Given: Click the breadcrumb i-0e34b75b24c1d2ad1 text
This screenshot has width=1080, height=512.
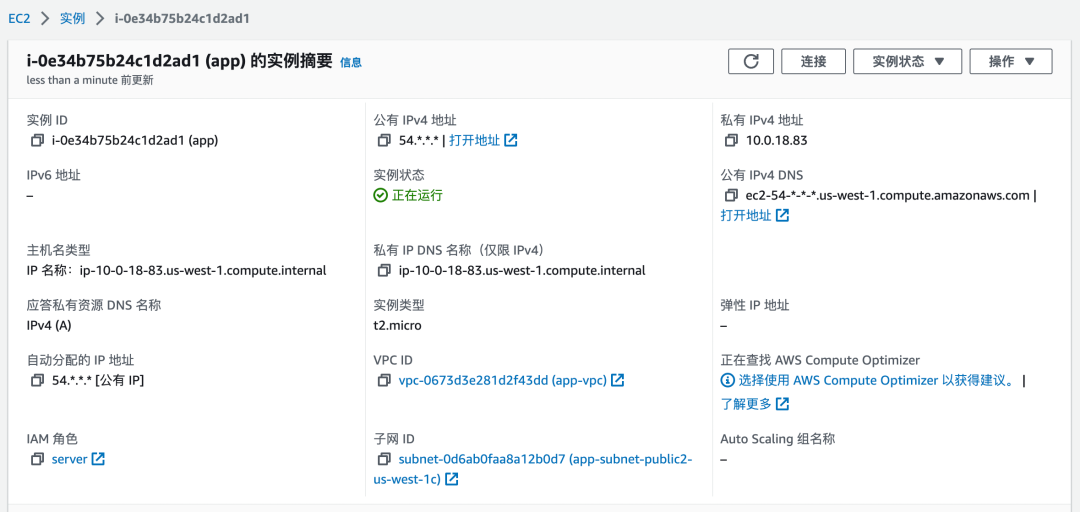Looking at the screenshot, I should click(x=182, y=19).
